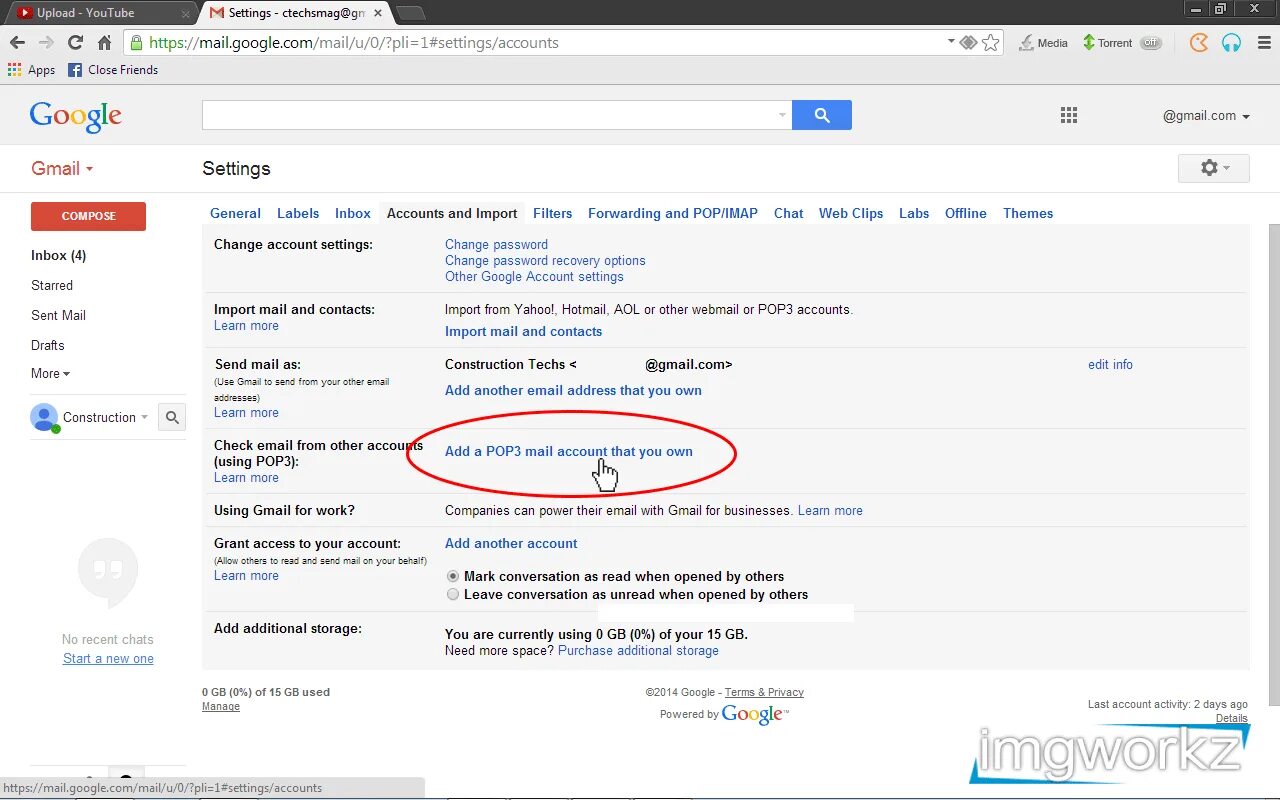Click Purchase additional storage link

(638, 651)
